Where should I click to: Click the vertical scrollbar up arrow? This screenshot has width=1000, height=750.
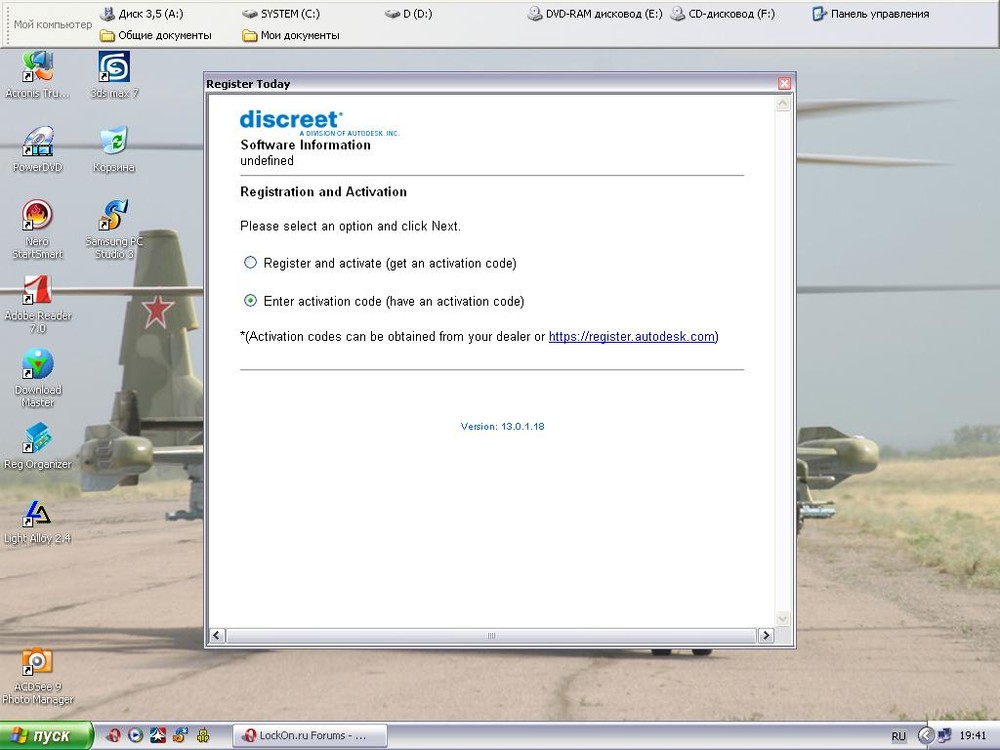tap(783, 104)
